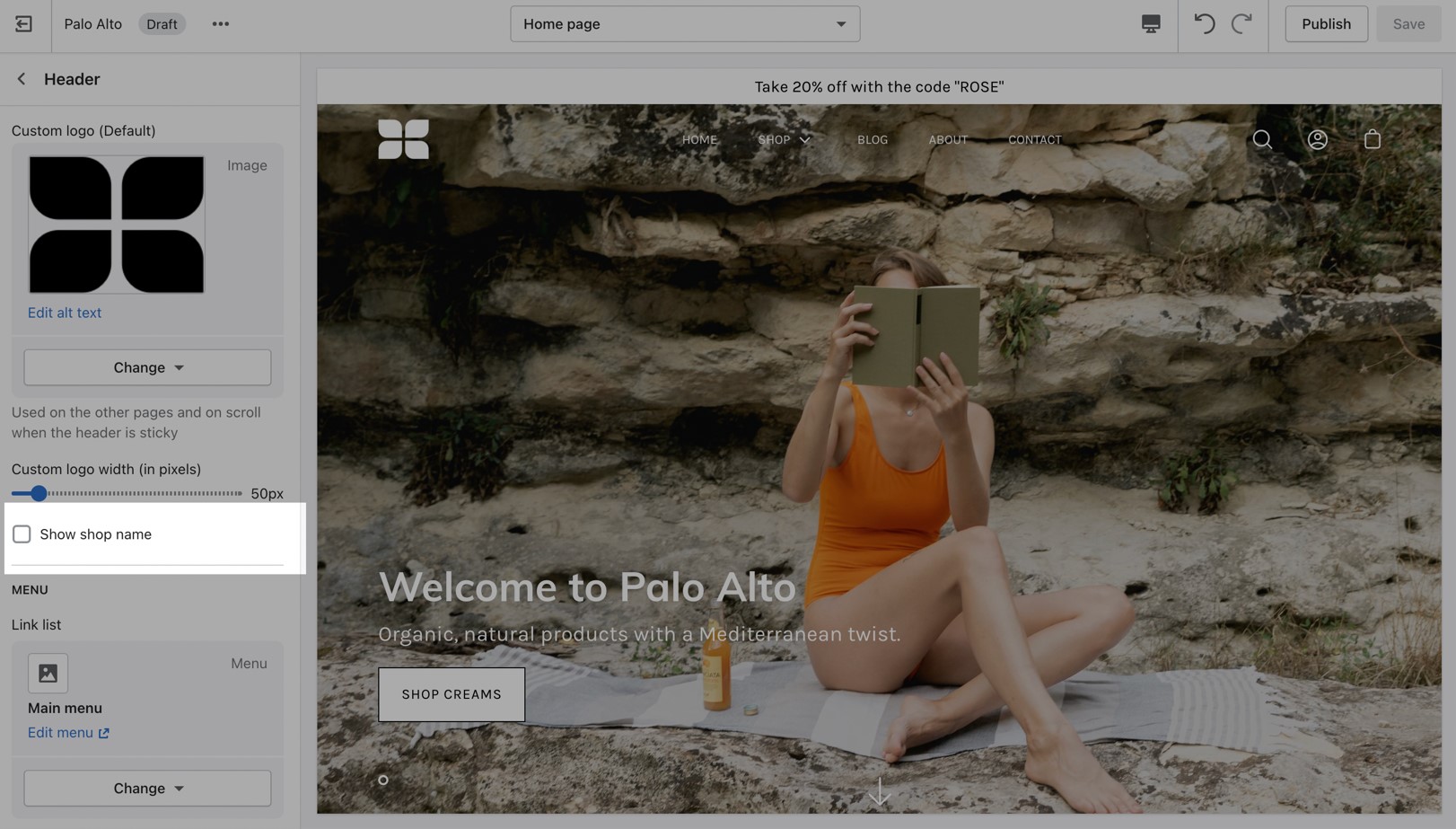Viewport: 1456px width, 829px height.
Task: Click the Publish button
Action: click(x=1325, y=24)
